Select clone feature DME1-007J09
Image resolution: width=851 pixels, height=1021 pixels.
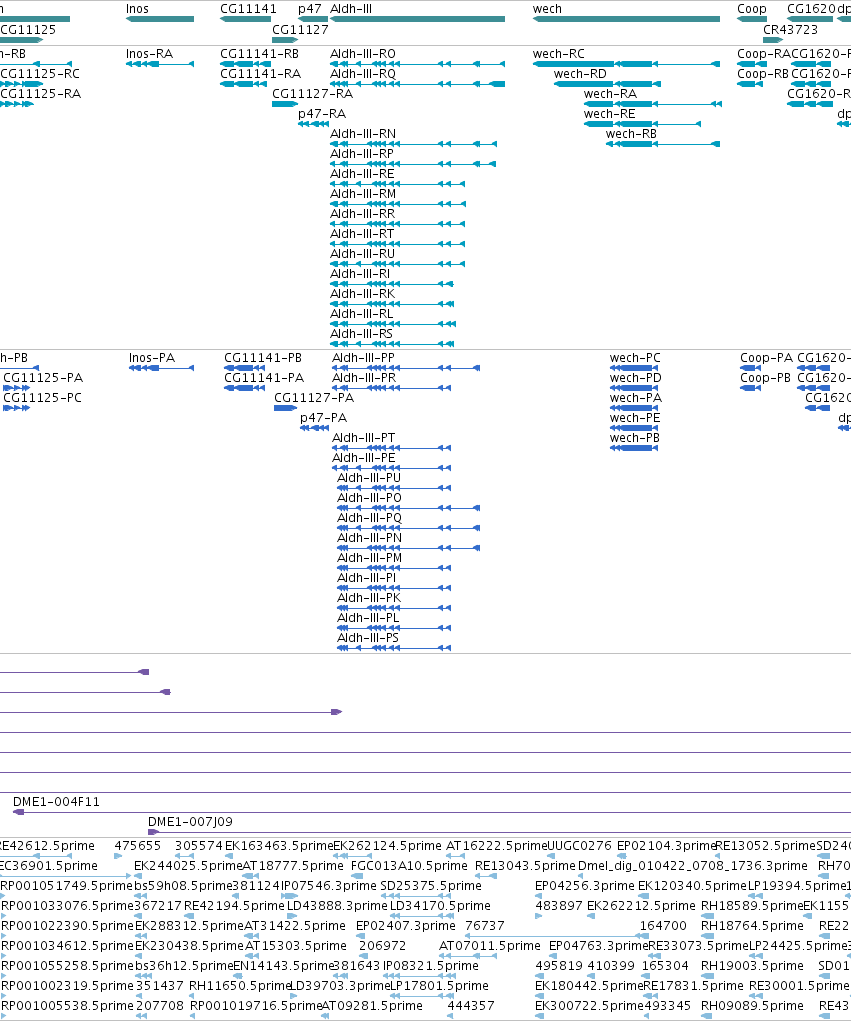[x=190, y=822]
